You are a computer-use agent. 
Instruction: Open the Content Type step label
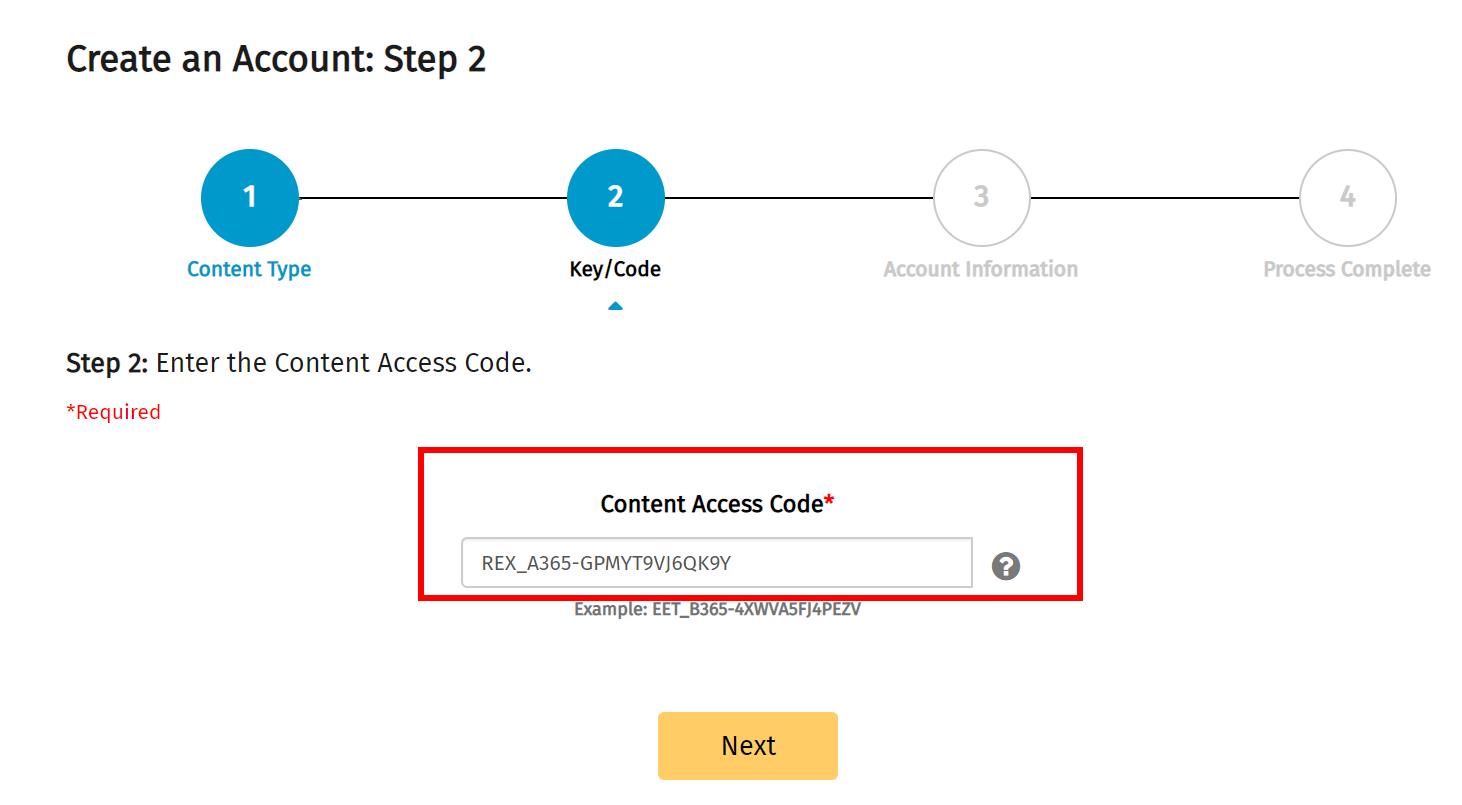249,269
